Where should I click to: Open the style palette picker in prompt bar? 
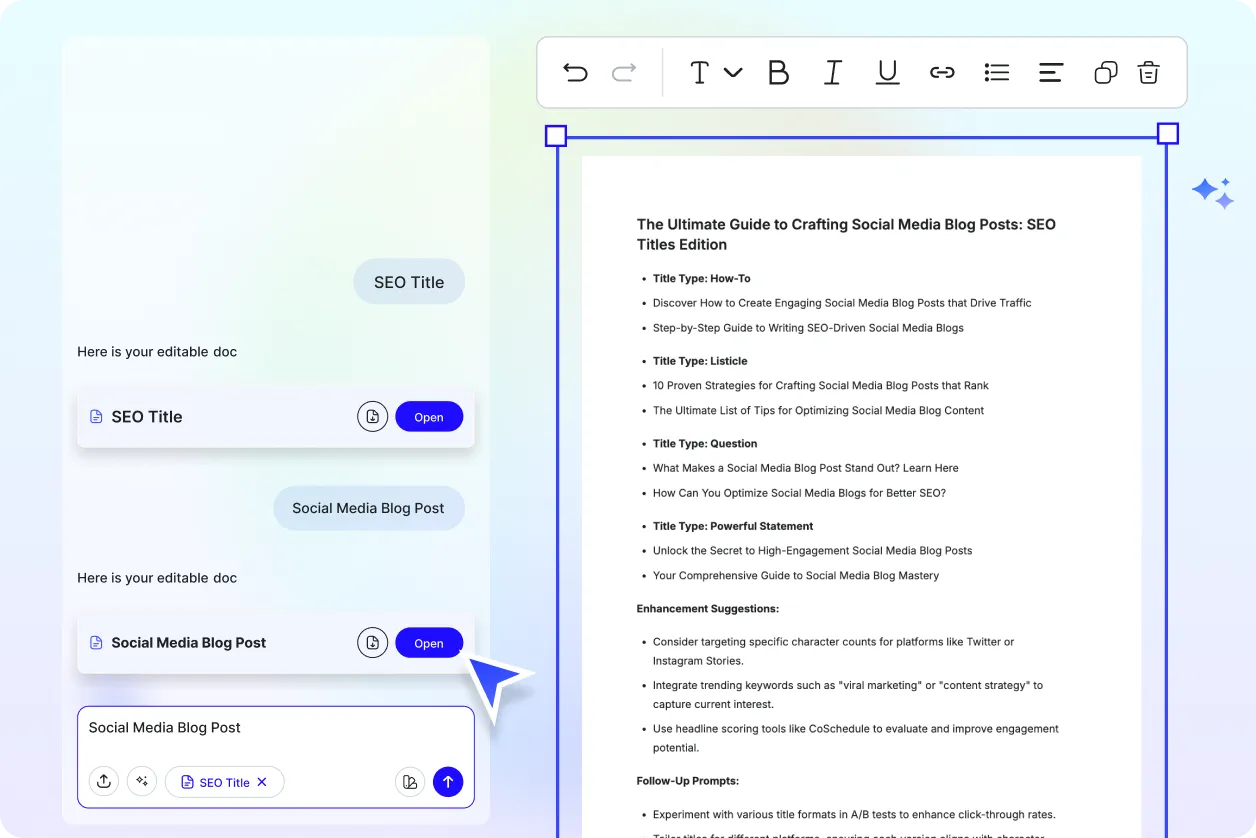410,781
